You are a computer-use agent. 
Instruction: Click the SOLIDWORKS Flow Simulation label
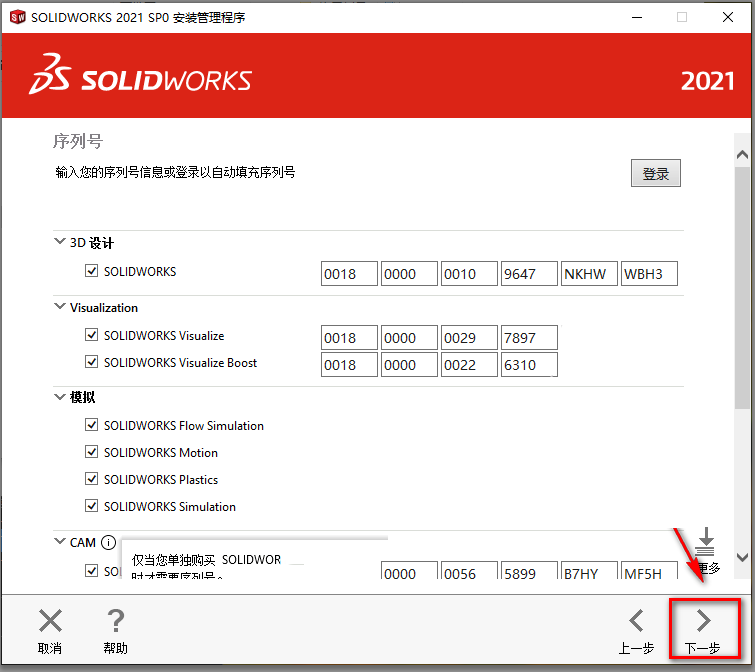184,426
